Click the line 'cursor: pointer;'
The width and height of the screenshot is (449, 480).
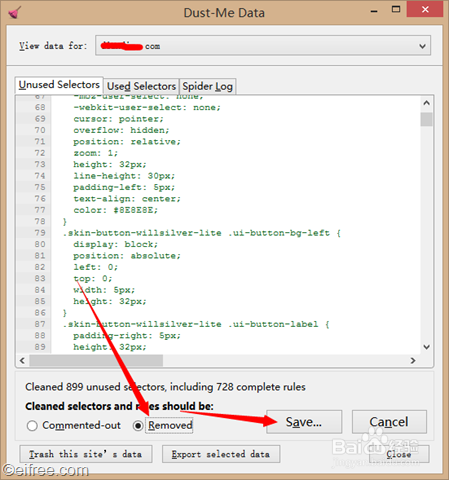[x=118, y=119]
